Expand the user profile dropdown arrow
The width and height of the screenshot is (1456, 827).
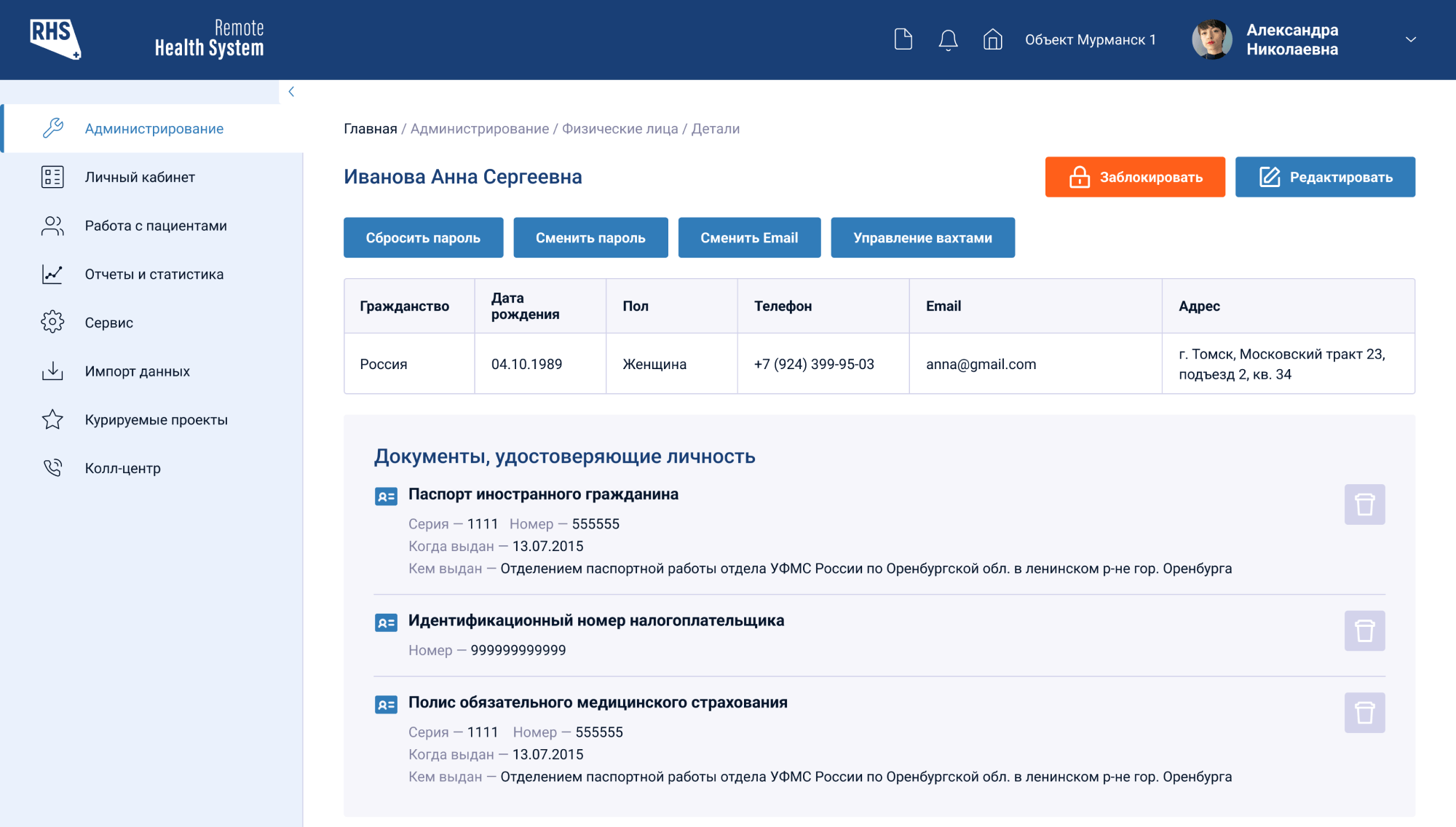point(1410,39)
